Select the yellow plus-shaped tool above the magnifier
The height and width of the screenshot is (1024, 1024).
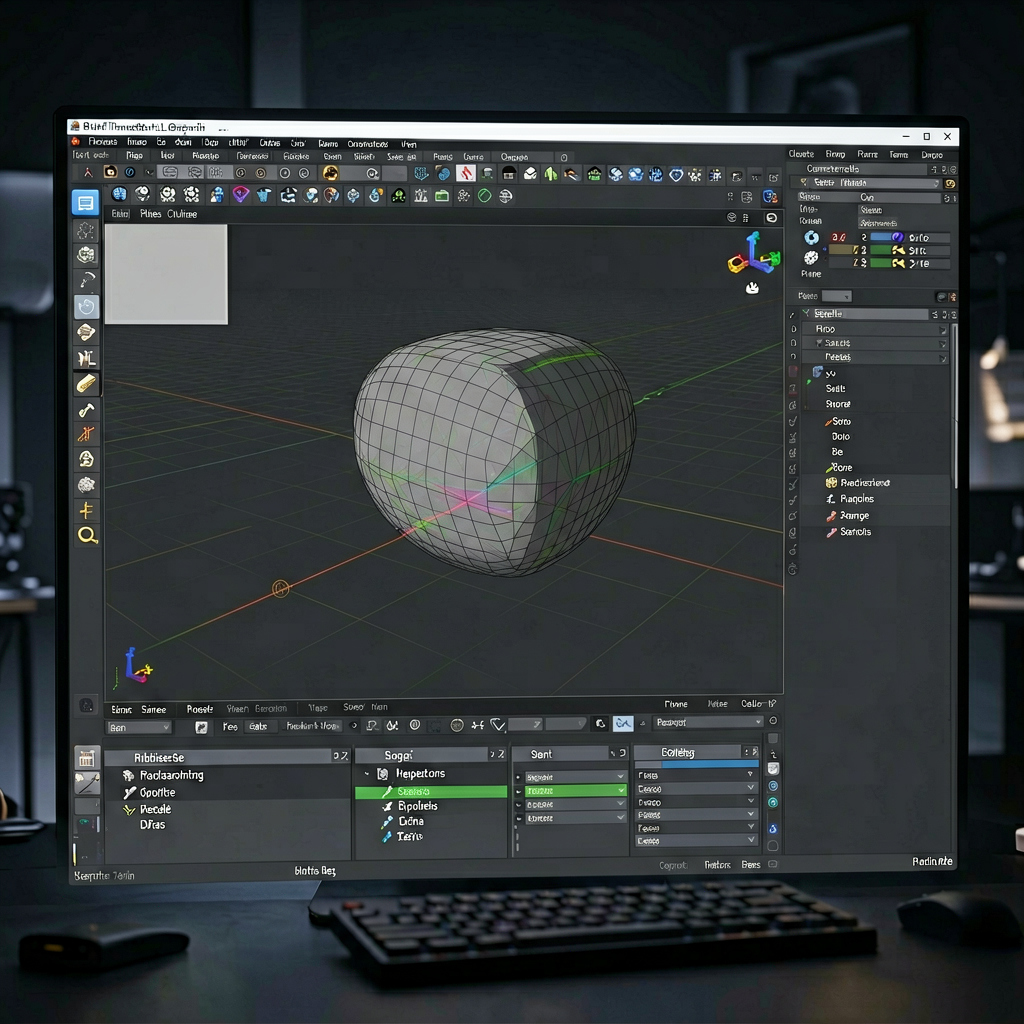tap(86, 510)
